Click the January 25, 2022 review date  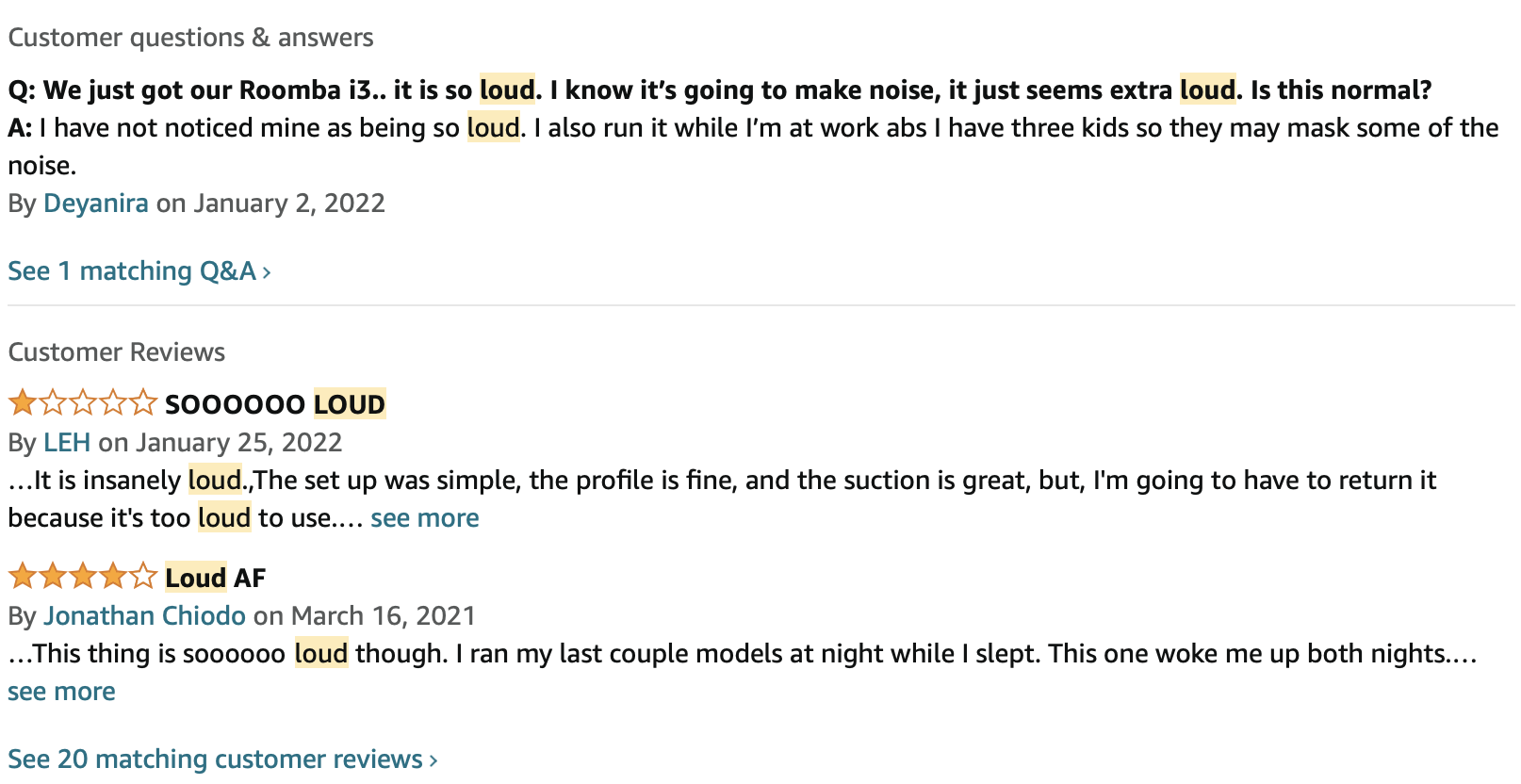pyautogui.click(x=239, y=443)
